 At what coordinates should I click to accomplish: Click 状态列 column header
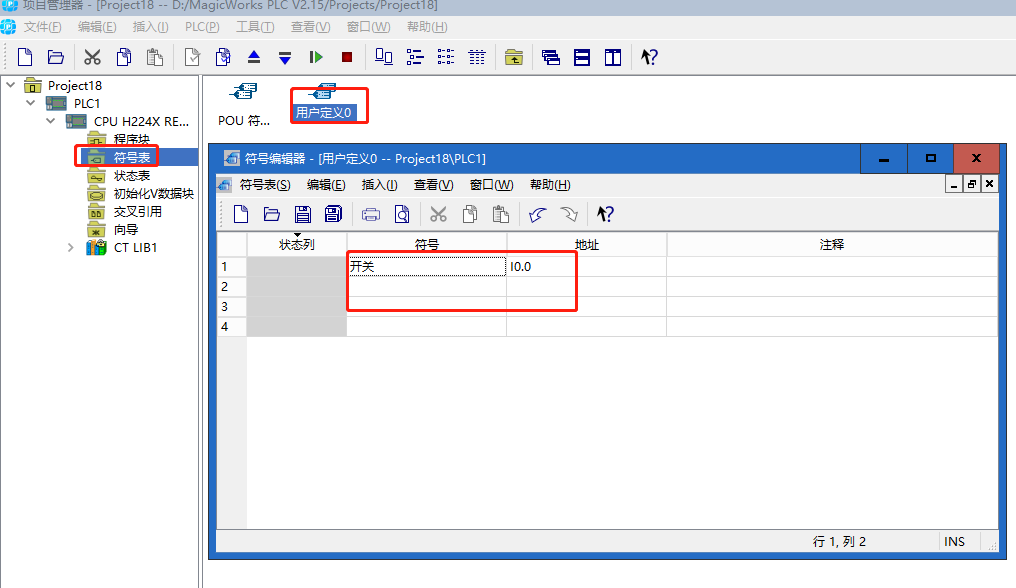point(297,244)
